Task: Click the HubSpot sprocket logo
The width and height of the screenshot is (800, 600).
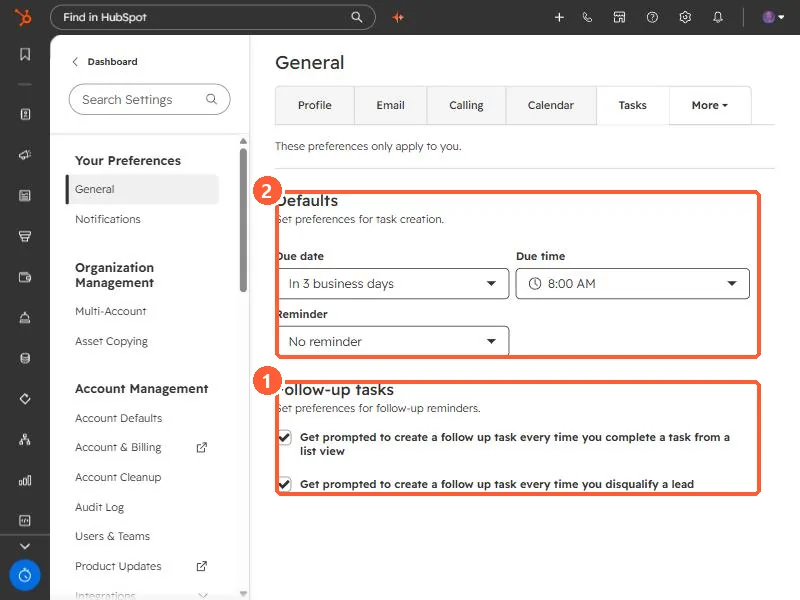Action: click(x=23, y=17)
